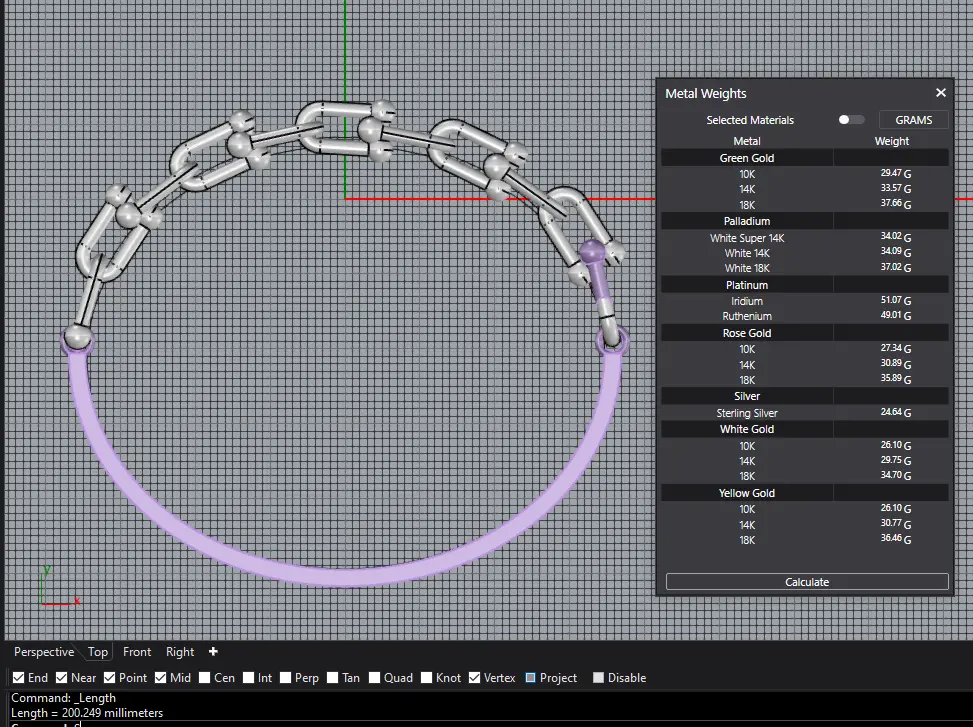Image resolution: width=973 pixels, height=727 pixels.
Task: Disable the Near object snap
Action: click(x=62, y=678)
